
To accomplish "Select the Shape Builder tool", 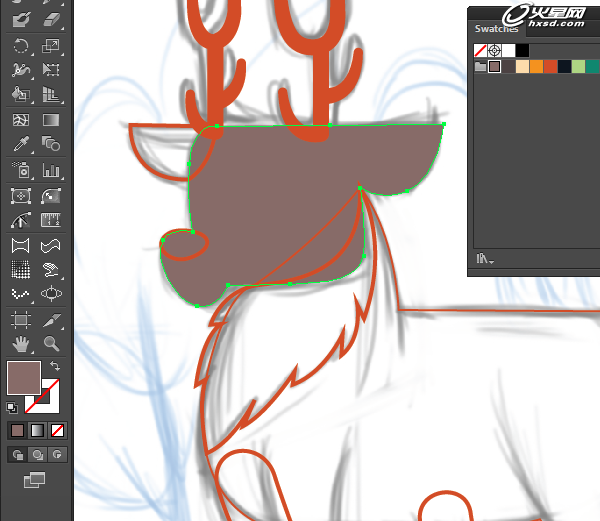I will 21,94.
